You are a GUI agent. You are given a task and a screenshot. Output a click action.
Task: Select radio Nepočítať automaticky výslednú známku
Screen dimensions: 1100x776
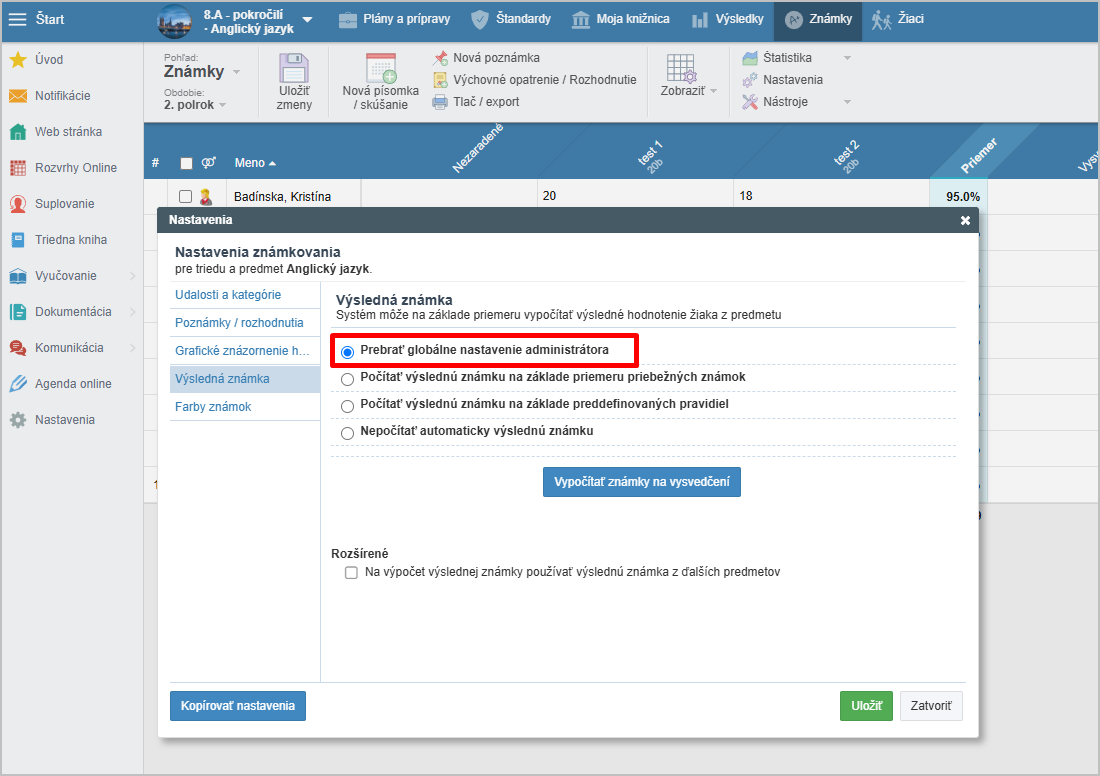(348, 433)
